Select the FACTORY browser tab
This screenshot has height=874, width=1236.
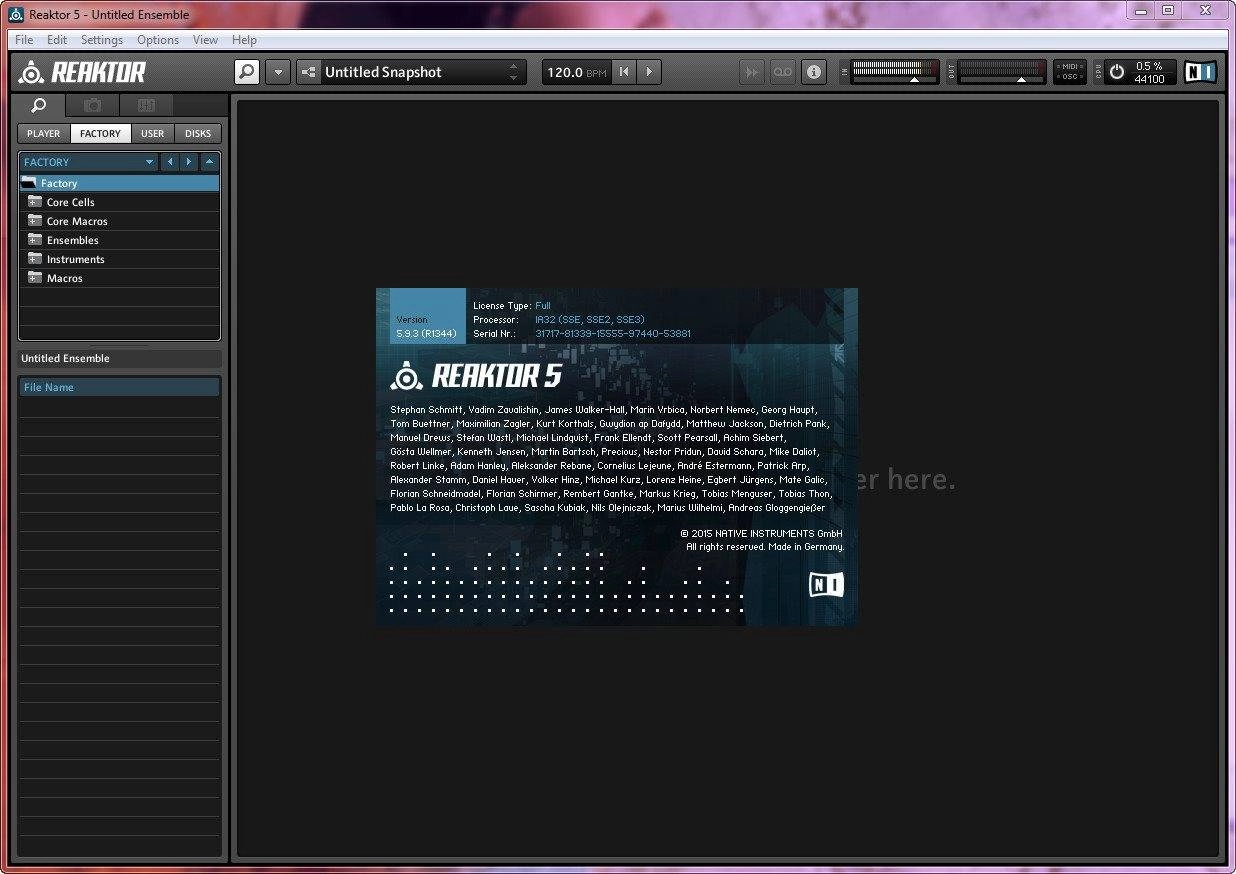[100, 133]
